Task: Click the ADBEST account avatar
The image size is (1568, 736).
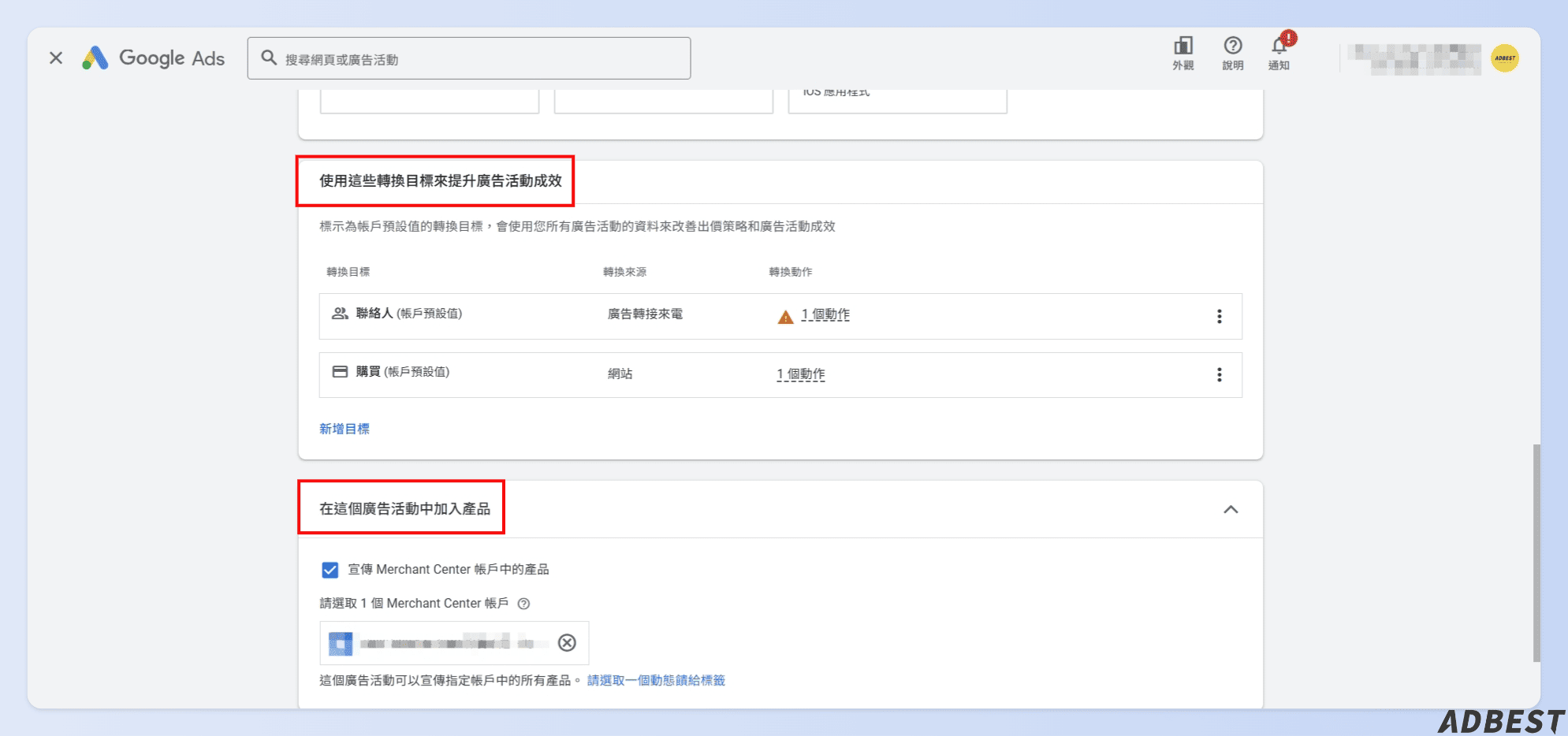Action: [1505, 58]
